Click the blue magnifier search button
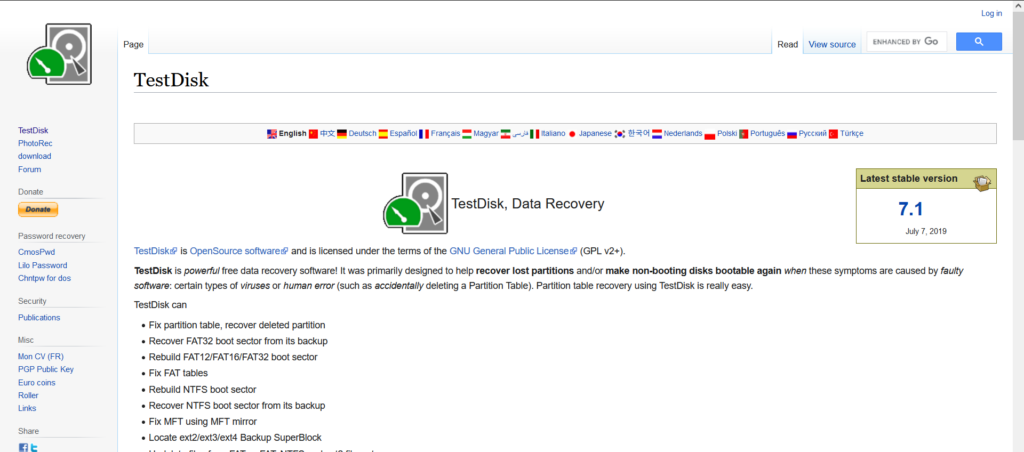This screenshot has height=452, width=1024. 978,42
